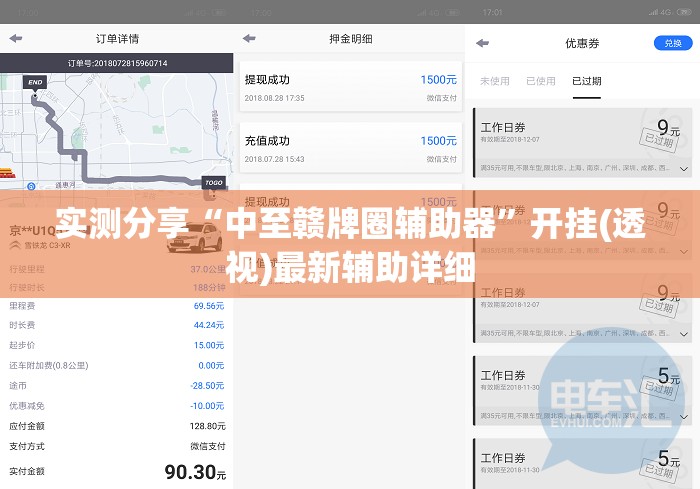Click 微信支付 label under 提现成功 2018.08.28
The height and width of the screenshot is (489, 700).
point(442,98)
